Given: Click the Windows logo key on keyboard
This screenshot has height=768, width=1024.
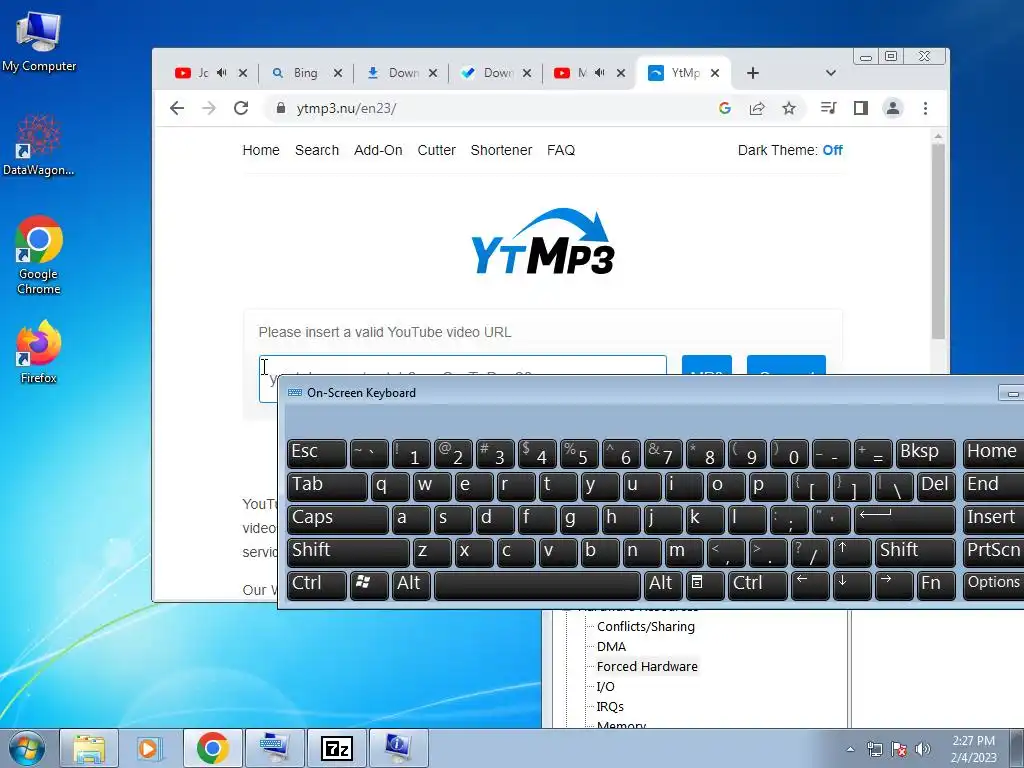Looking at the screenshot, I should (369, 584).
